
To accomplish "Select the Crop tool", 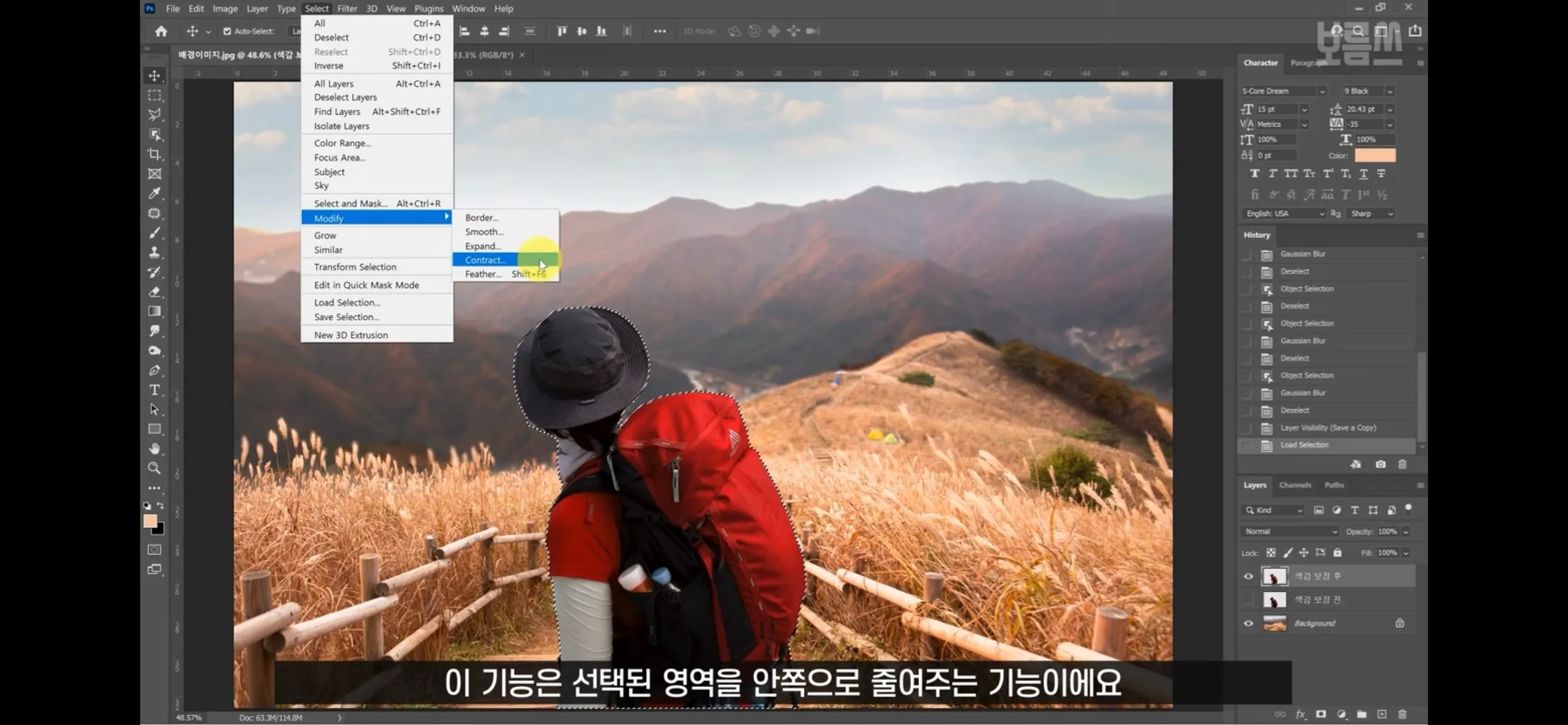I will click(154, 153).
